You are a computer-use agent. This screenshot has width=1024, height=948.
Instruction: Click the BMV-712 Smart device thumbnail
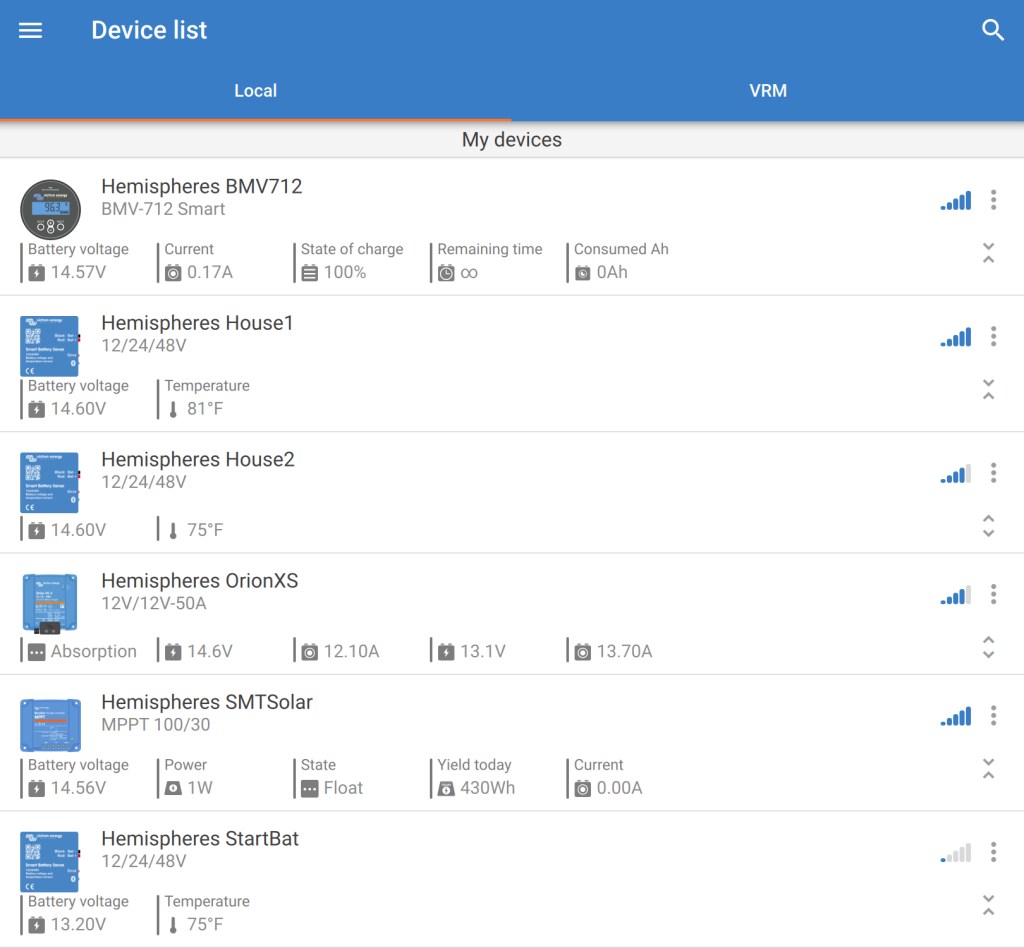50,208
